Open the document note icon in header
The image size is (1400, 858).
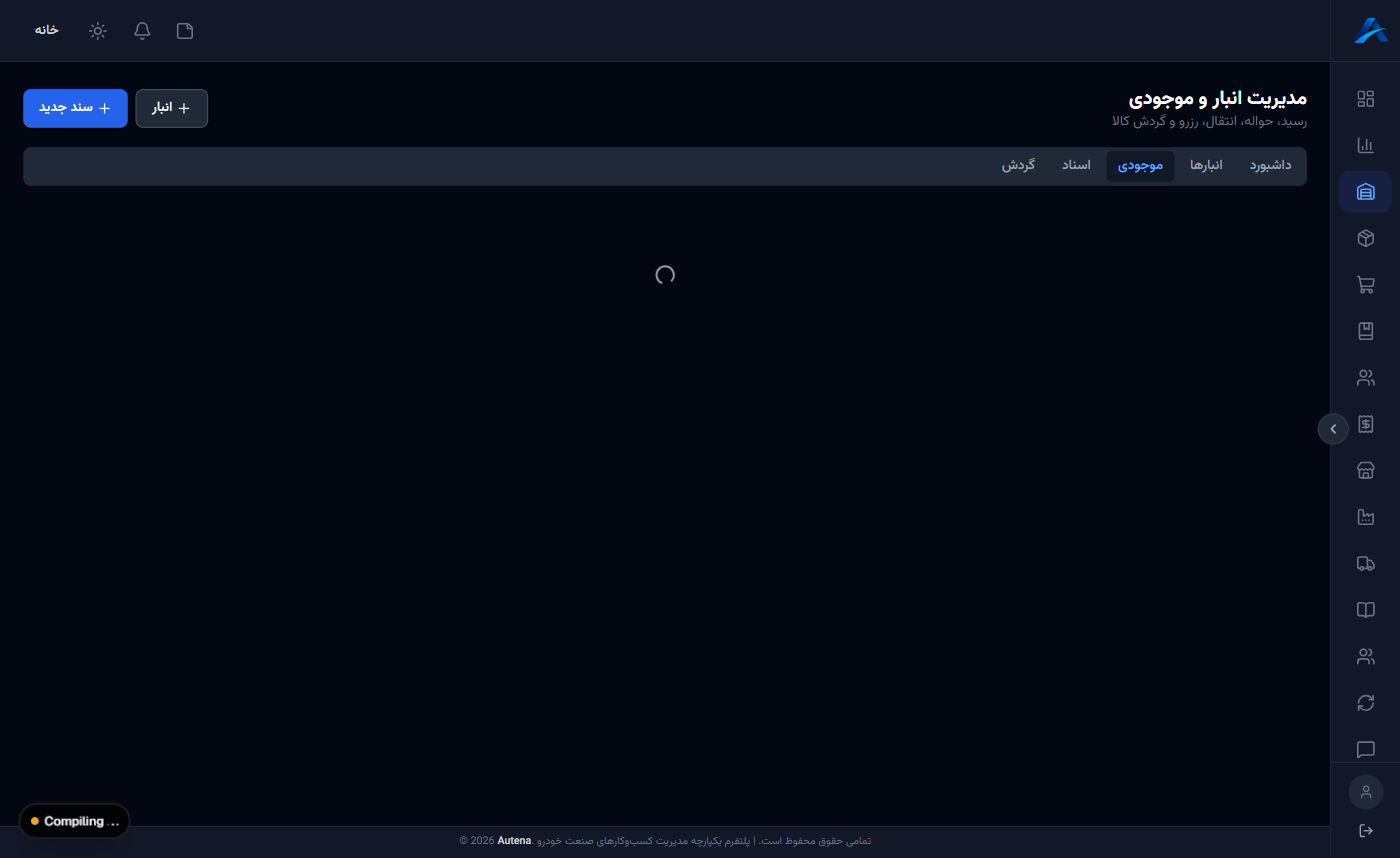point(185,31)
